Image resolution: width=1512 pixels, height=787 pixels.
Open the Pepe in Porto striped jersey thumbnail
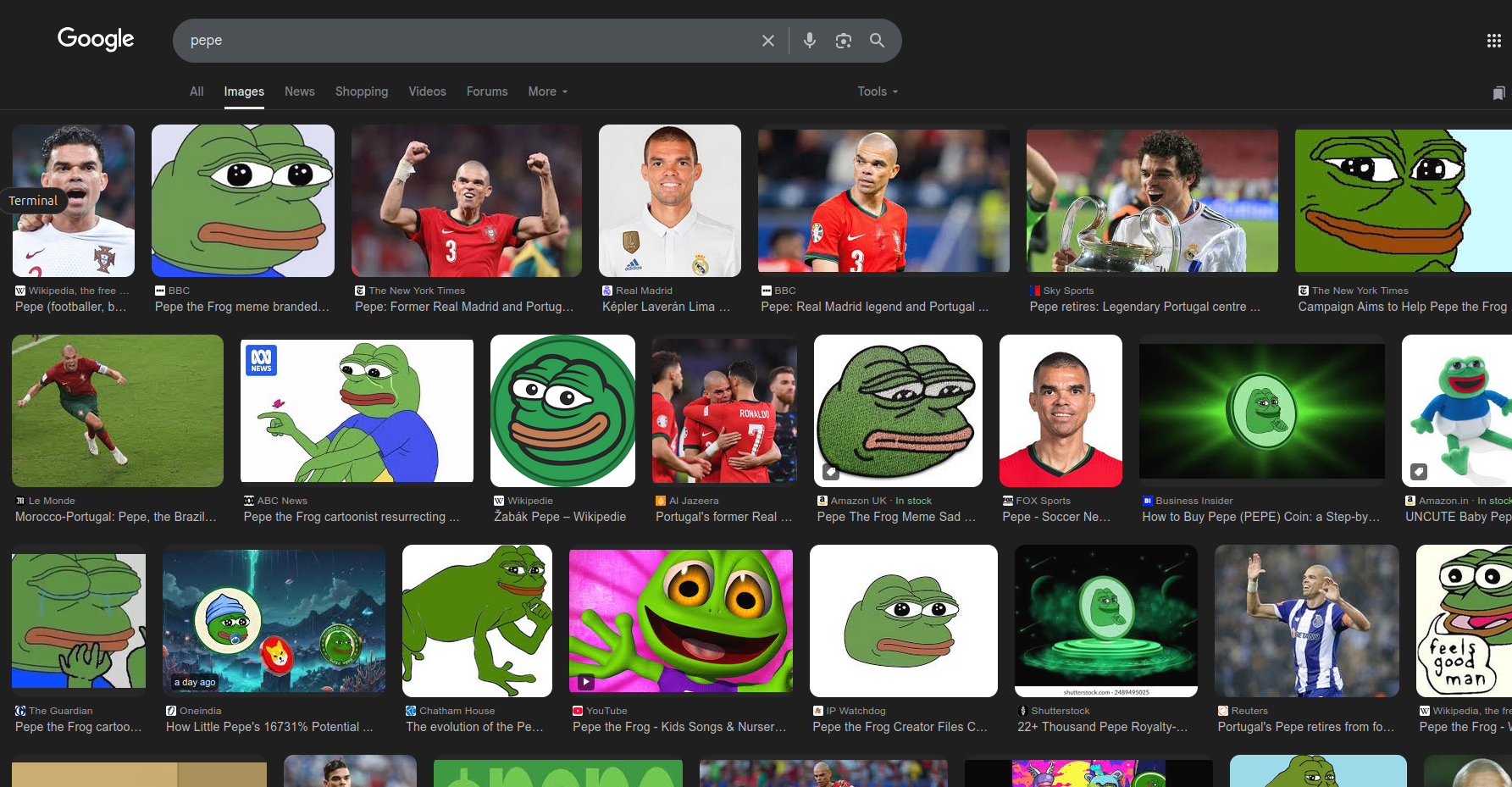[1307, 621]
